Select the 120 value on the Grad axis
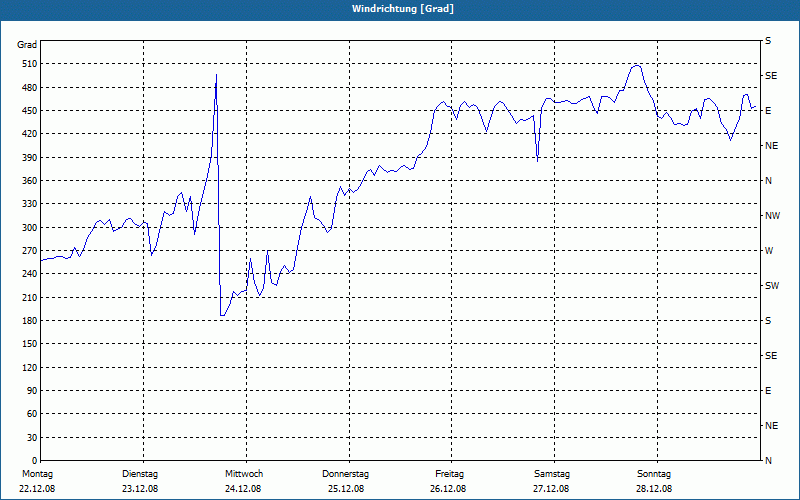Viewport: 800px width, 500px height. pyautogui.click(x=30, y=367)
